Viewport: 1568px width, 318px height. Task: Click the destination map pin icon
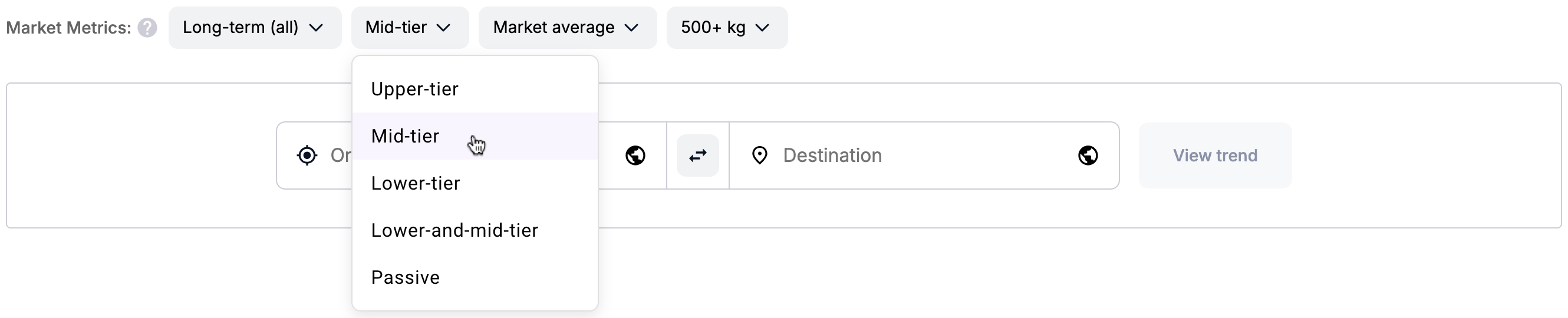pyautogui.click(x=759, y=155)
